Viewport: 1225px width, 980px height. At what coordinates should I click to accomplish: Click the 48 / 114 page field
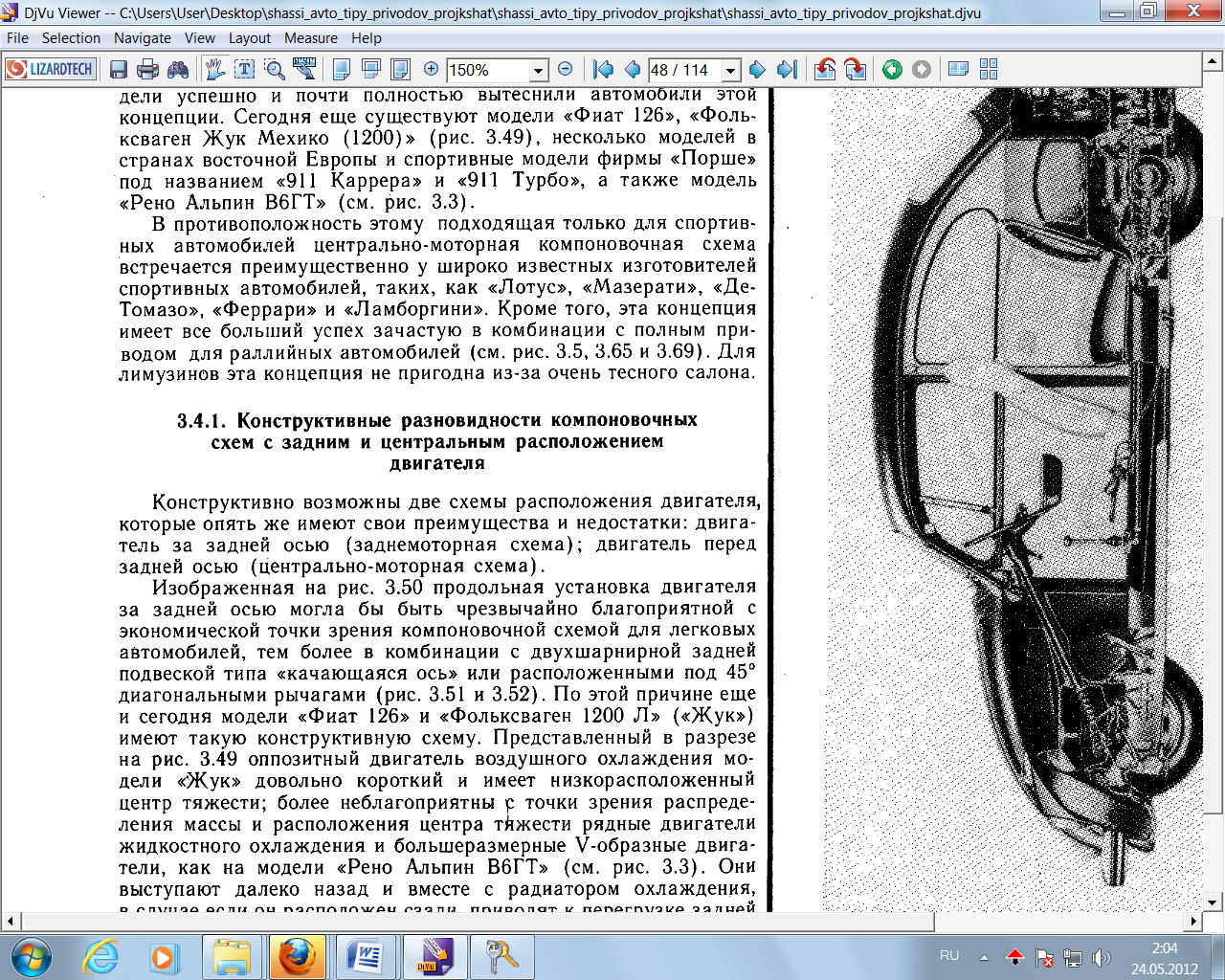pyautogui.click(x=684, y=70)
